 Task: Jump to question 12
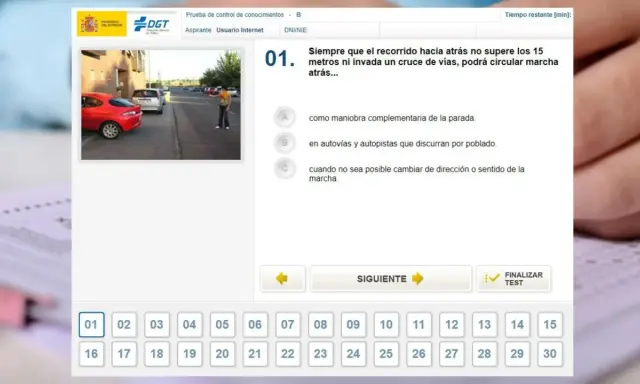click(x=452, y=324)
